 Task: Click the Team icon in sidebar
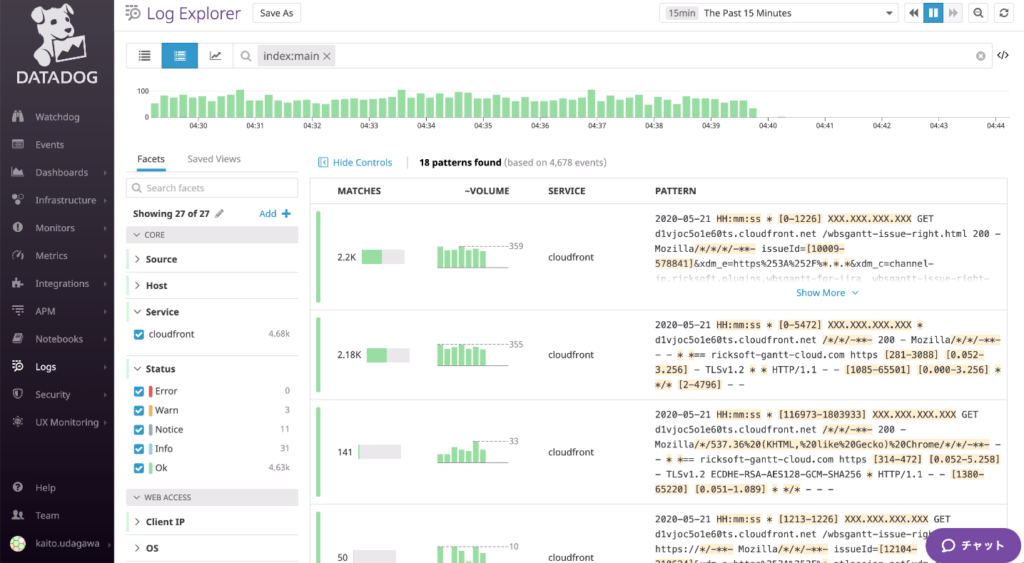coord(18,515)
